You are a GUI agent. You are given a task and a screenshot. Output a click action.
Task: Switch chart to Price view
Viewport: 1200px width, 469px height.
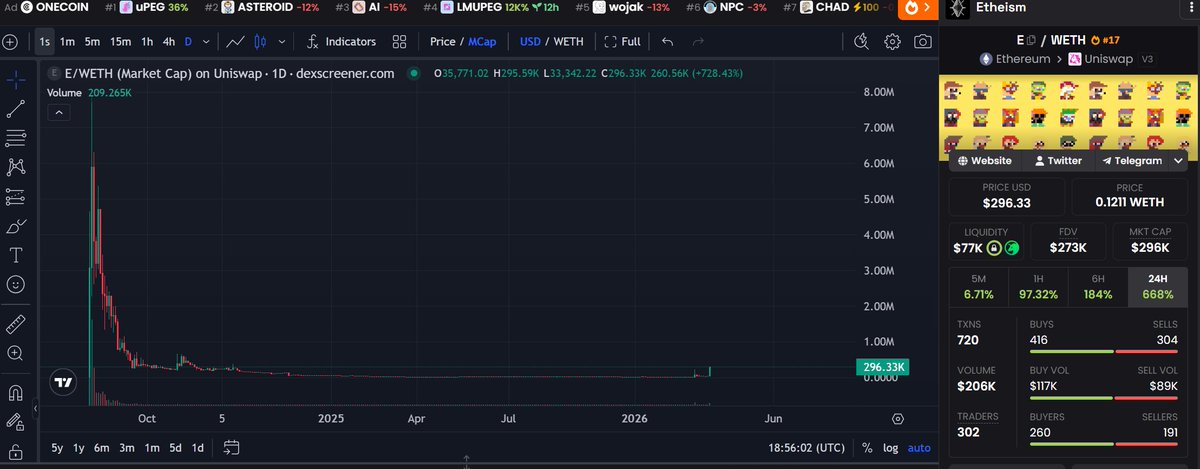coord(442,42)
